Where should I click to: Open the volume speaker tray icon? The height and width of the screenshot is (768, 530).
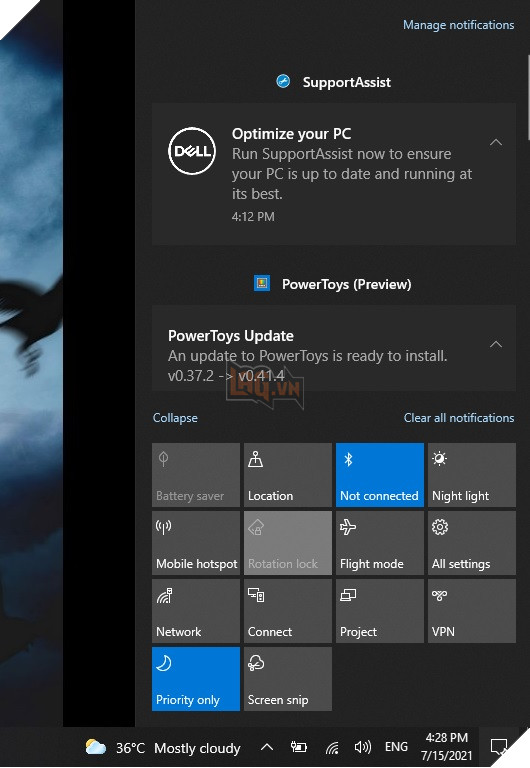(362, 747)
